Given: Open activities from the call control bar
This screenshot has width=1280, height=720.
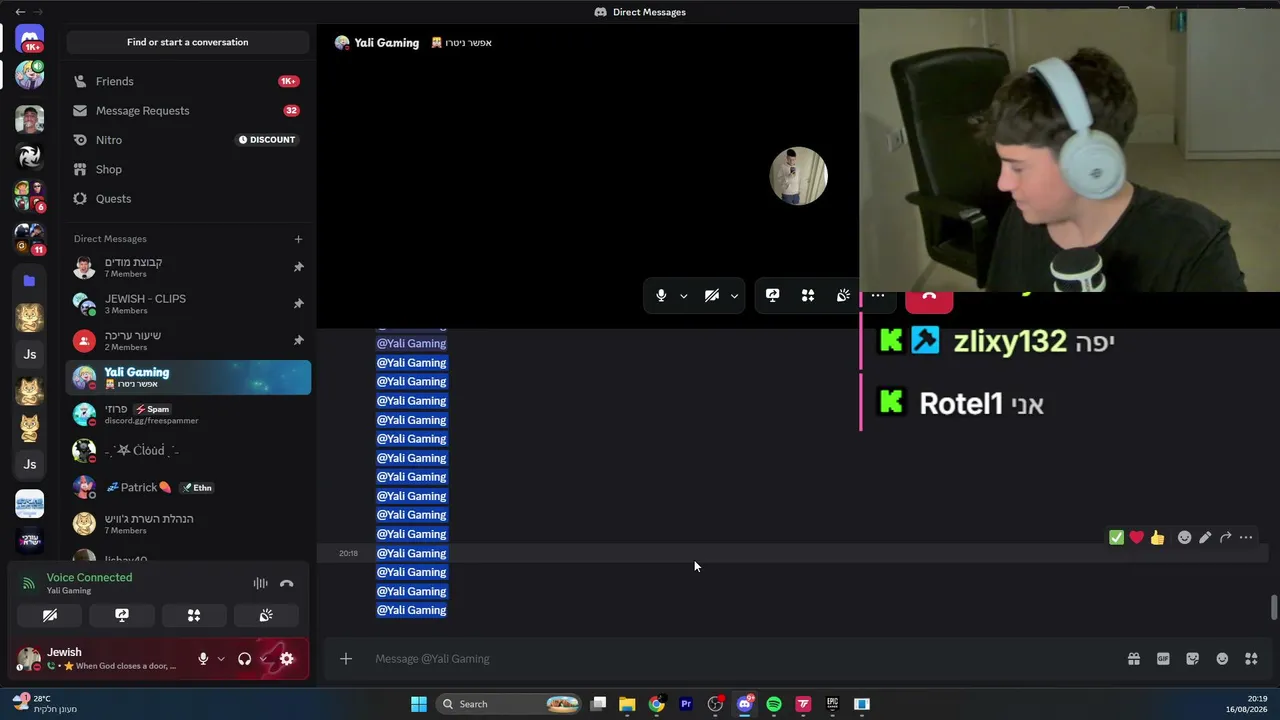Looking at the screenshot, I should click(808, 296).
